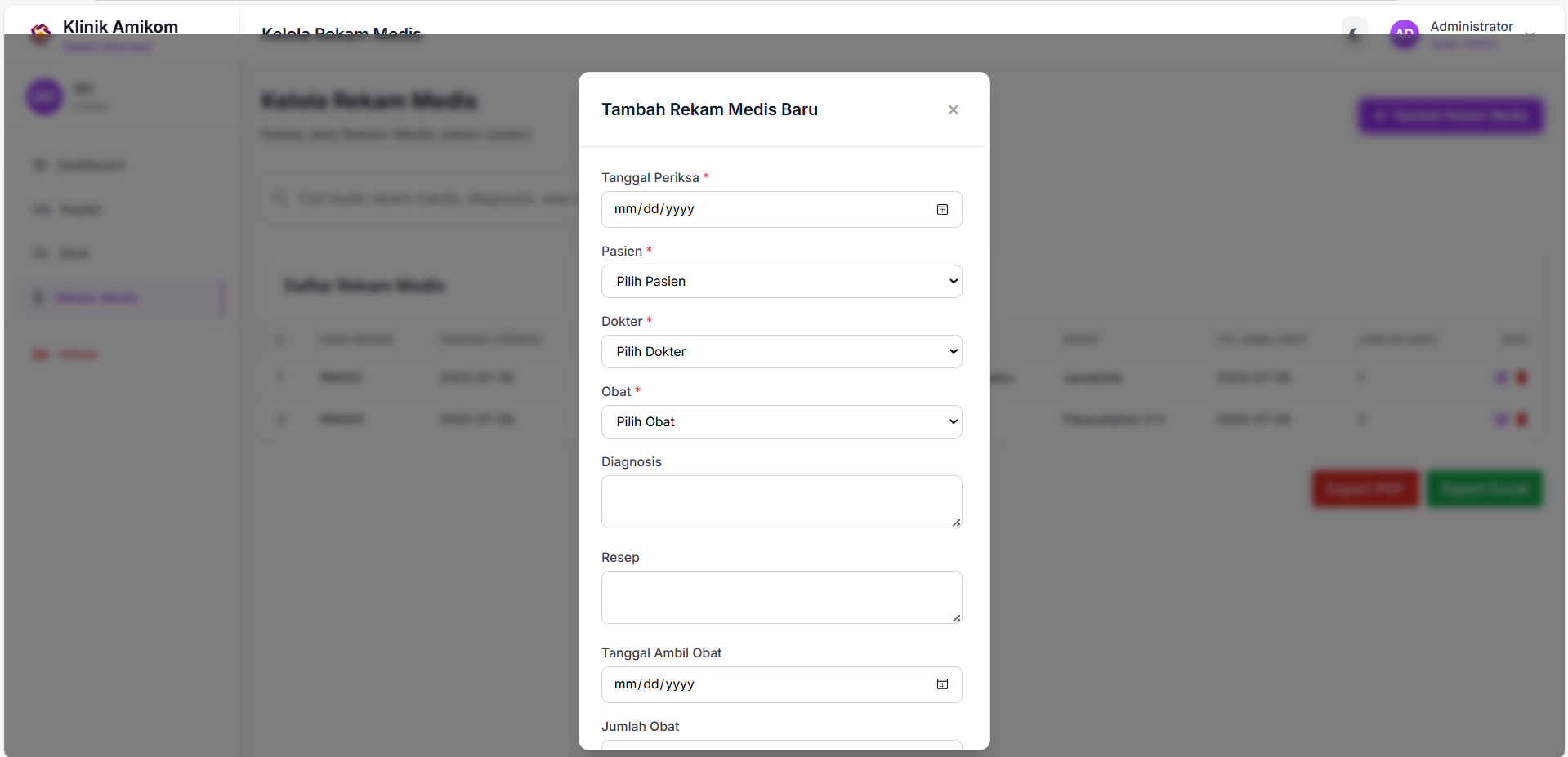Open the Tanggal Periksa calendar picker
The height and width of the screenshot is (757, 1568).
(x=942, y=210)
